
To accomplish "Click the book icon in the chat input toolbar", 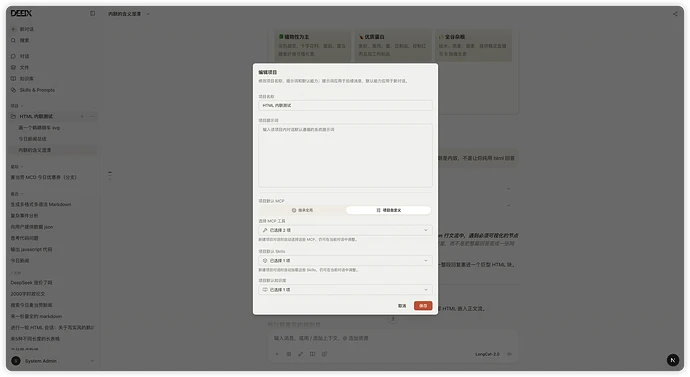I will click(x=312, y=354).
